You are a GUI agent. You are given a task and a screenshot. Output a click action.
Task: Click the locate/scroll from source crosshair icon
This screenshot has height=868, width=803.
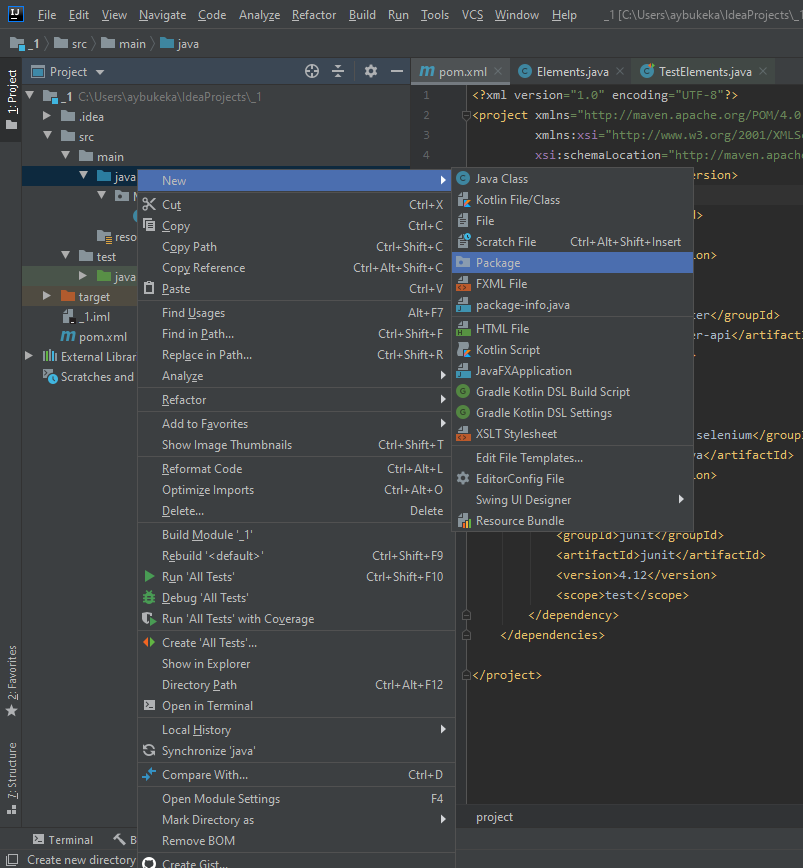312,71
